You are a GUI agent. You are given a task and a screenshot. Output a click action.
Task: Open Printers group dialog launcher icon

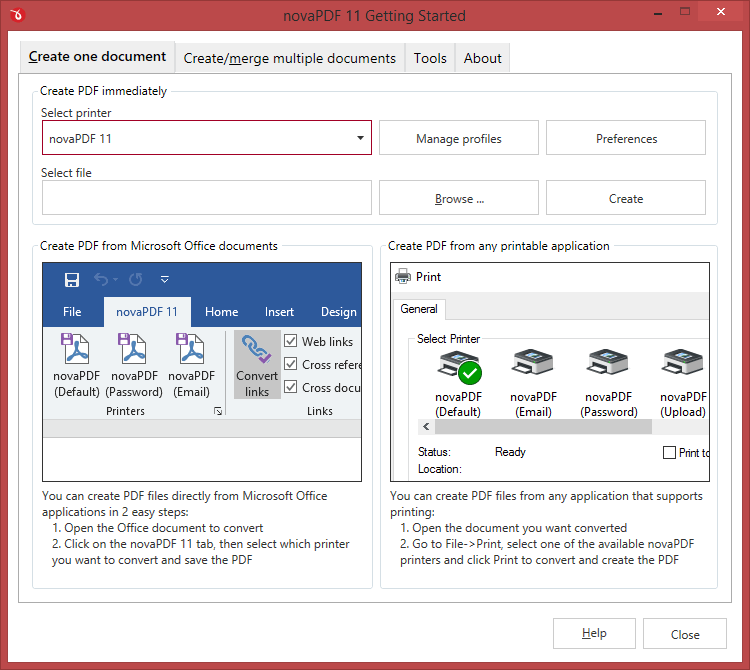(x=218, y=411)
